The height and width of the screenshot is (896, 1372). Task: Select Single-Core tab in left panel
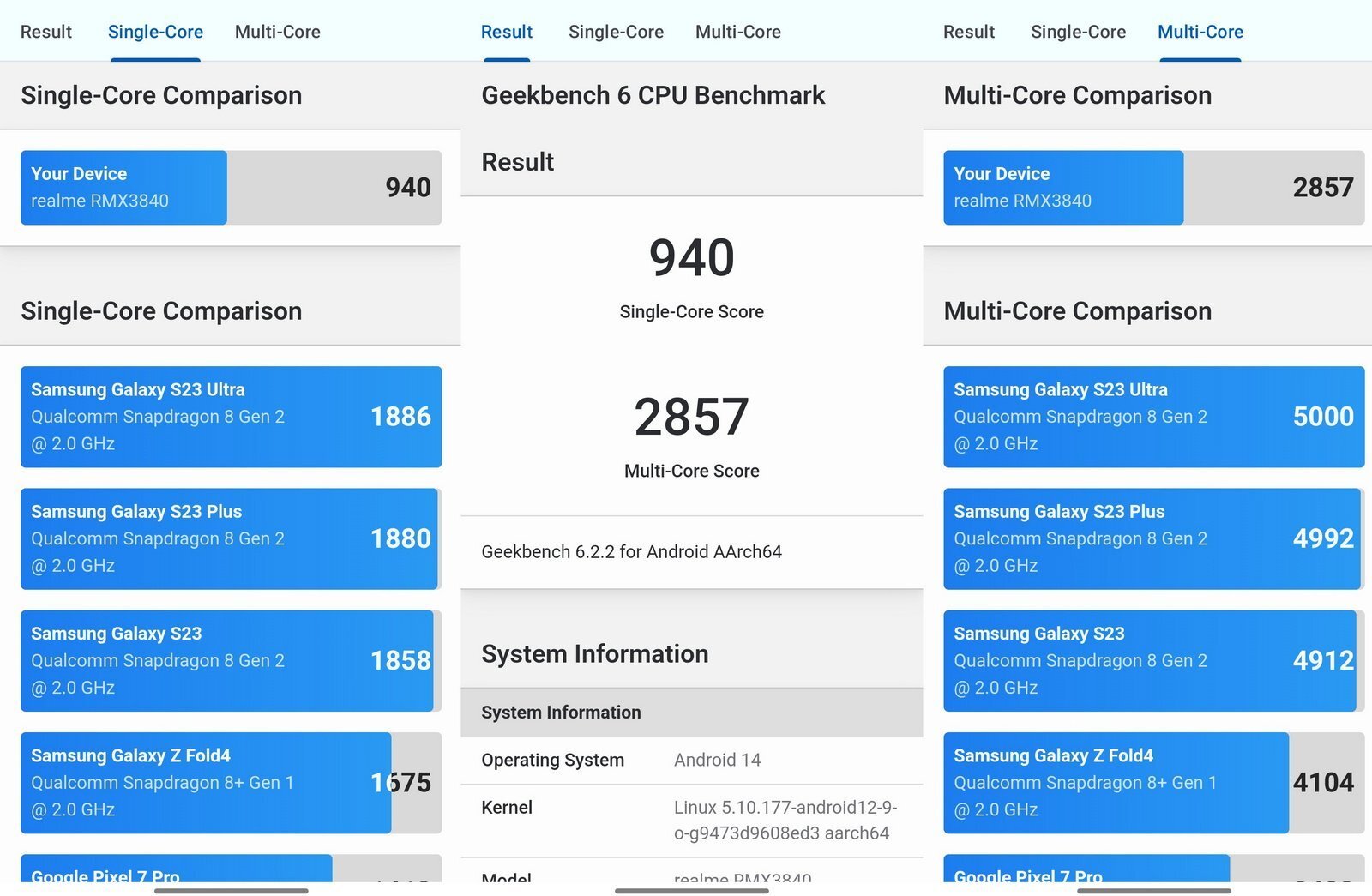(155, 32)
